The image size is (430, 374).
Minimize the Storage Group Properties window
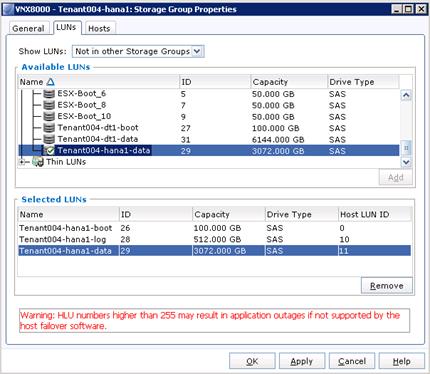tap(397, 9)
